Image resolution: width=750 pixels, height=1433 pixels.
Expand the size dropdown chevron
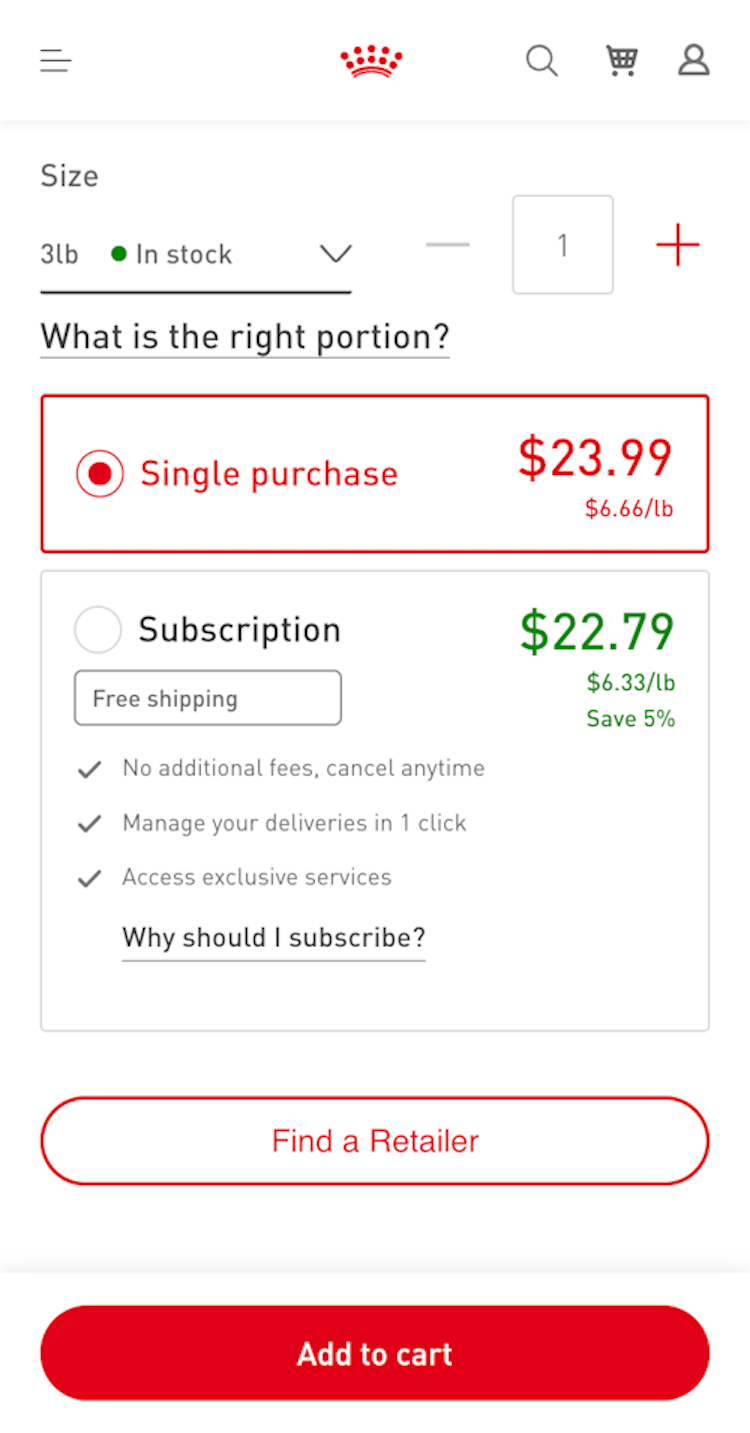tap(335, 254)
